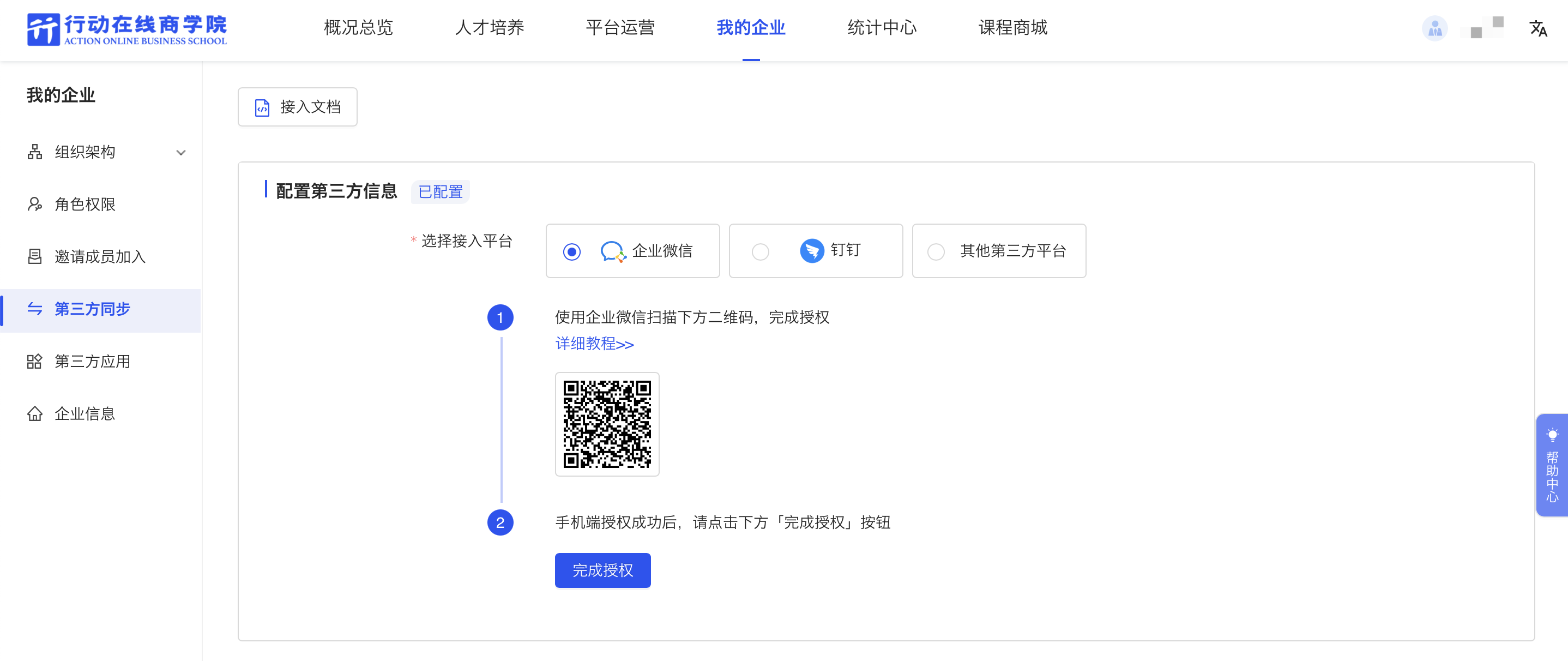The height and width of the screenshot is (661, 1568).
Task: Select 第三方同步 in the sidebar
Action: coord(101,310)
